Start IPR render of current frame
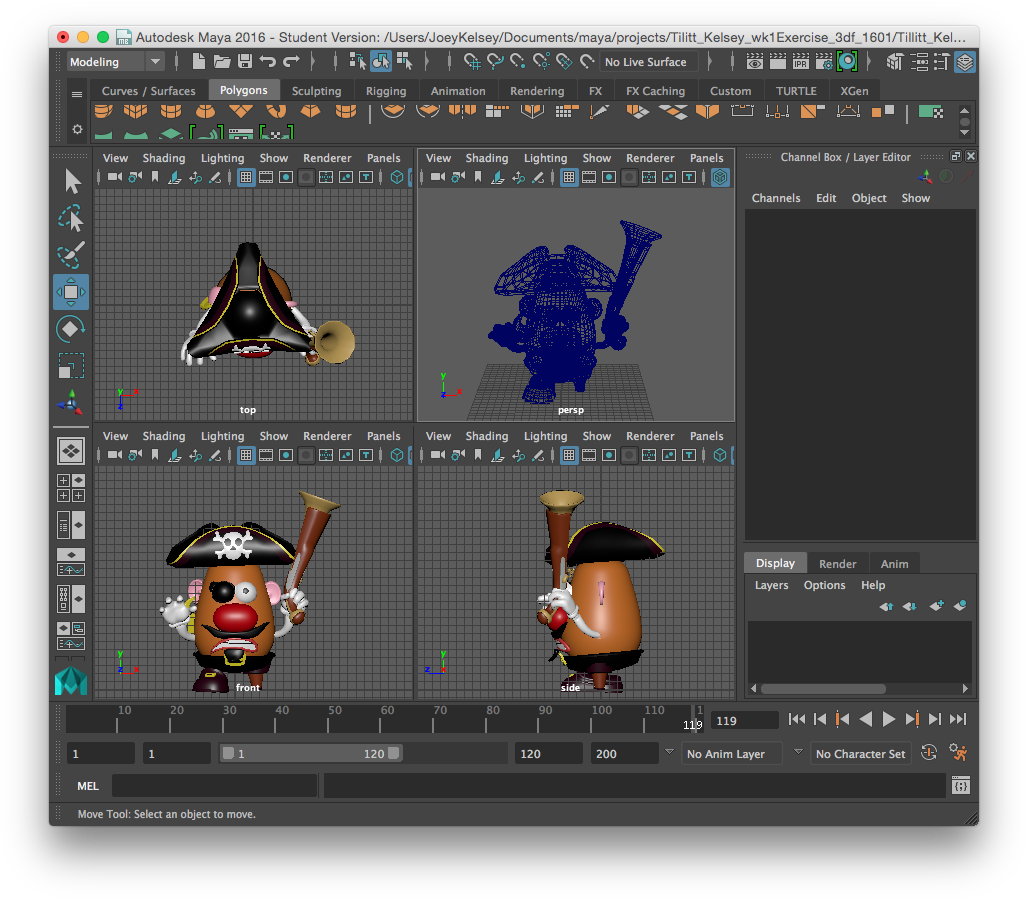Image resolution: width=1027 pixels, height=899 pixels. [801, 62]
